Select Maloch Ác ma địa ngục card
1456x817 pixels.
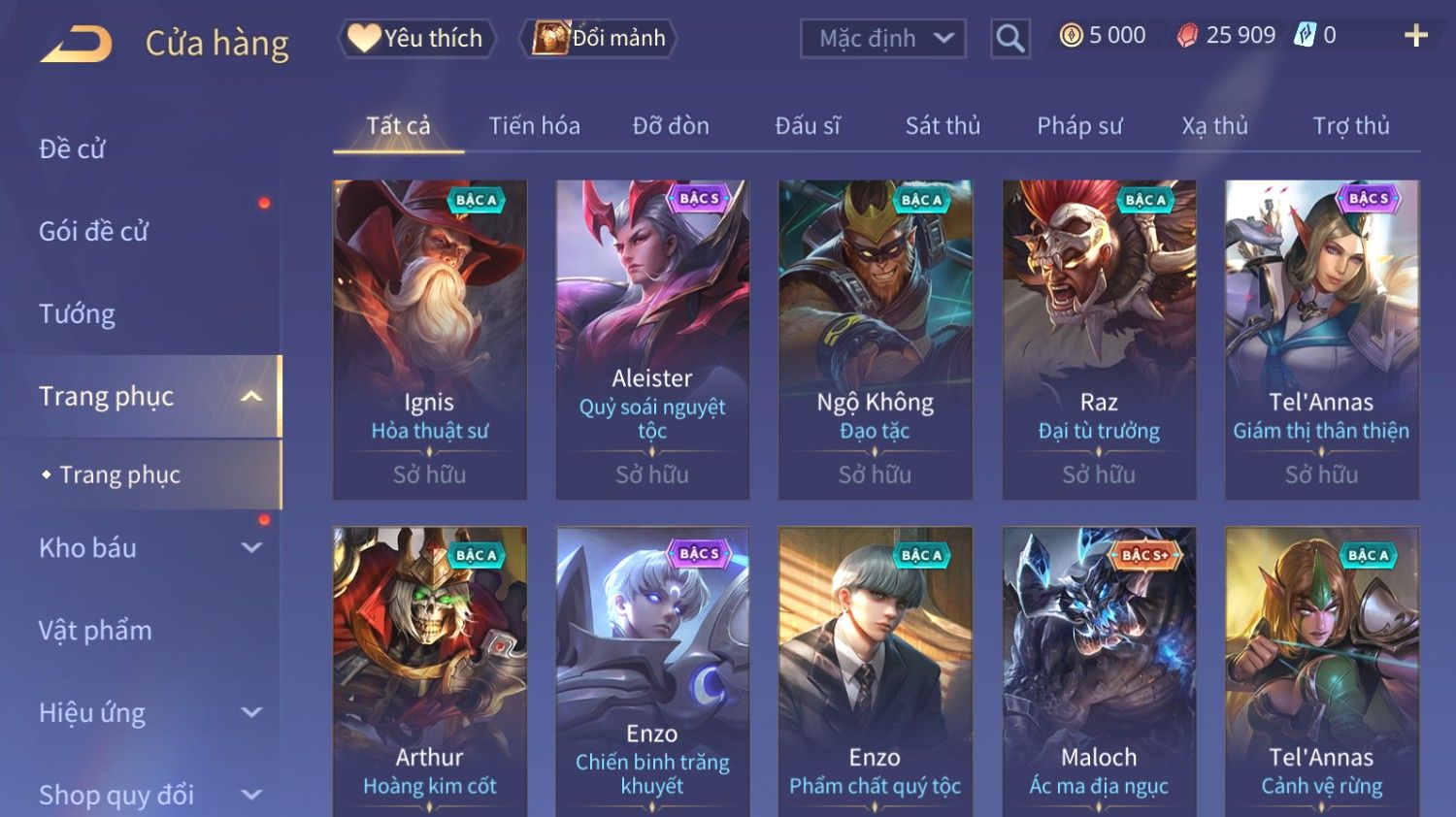click(x=1099, y=671)
